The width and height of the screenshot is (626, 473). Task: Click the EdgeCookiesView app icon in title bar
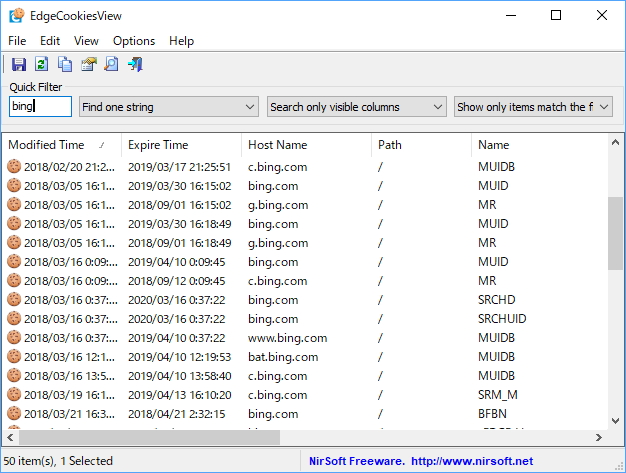(17, 16)
